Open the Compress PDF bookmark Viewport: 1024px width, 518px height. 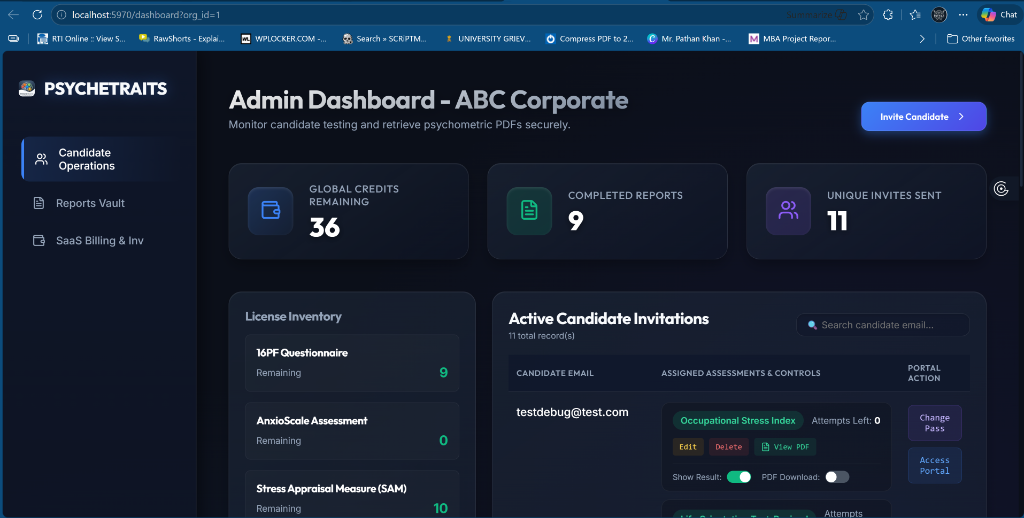(x=590, y=39)
